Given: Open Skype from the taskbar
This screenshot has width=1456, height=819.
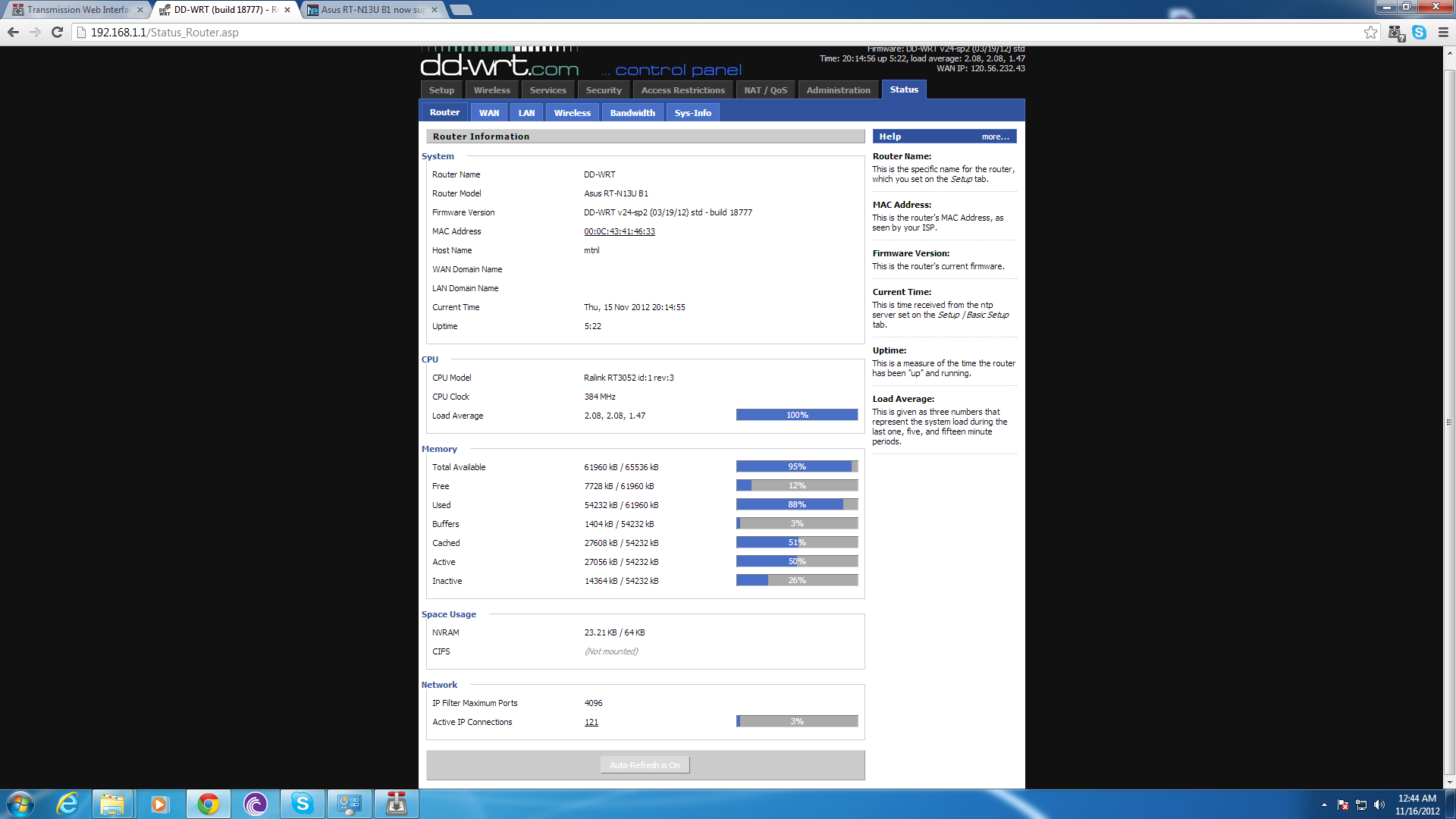Looking at the screenshot, I should (302, 804).
